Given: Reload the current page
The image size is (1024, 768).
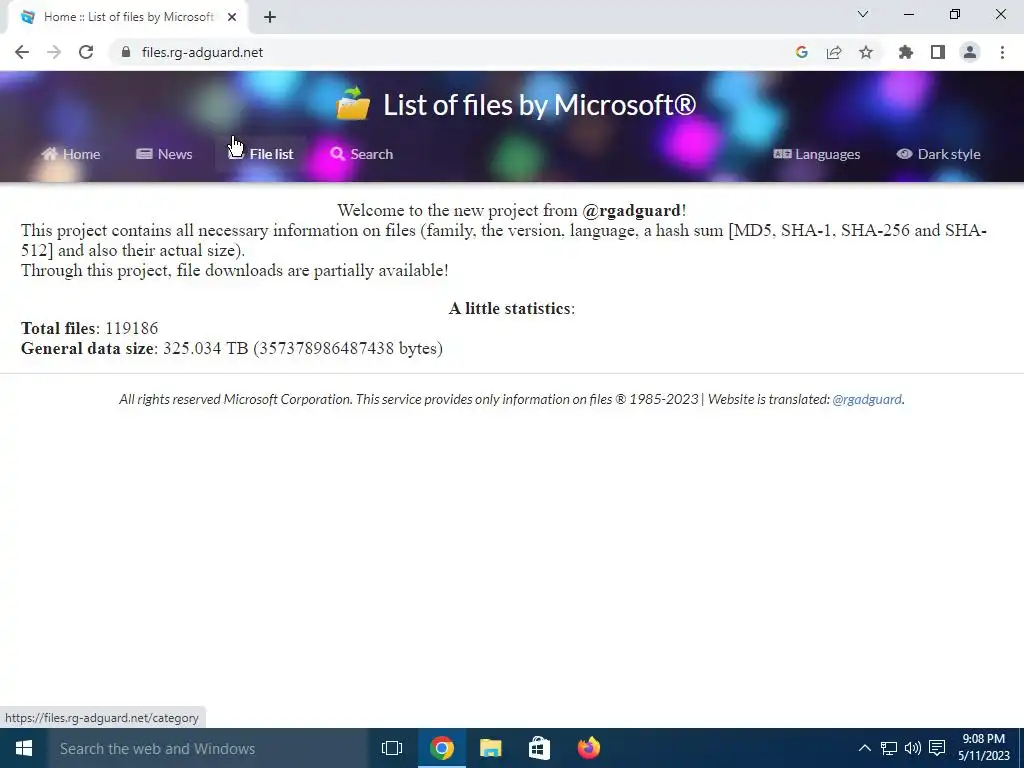Looking at the screenshot, I should pyautogui.click(x=86, y=52).
